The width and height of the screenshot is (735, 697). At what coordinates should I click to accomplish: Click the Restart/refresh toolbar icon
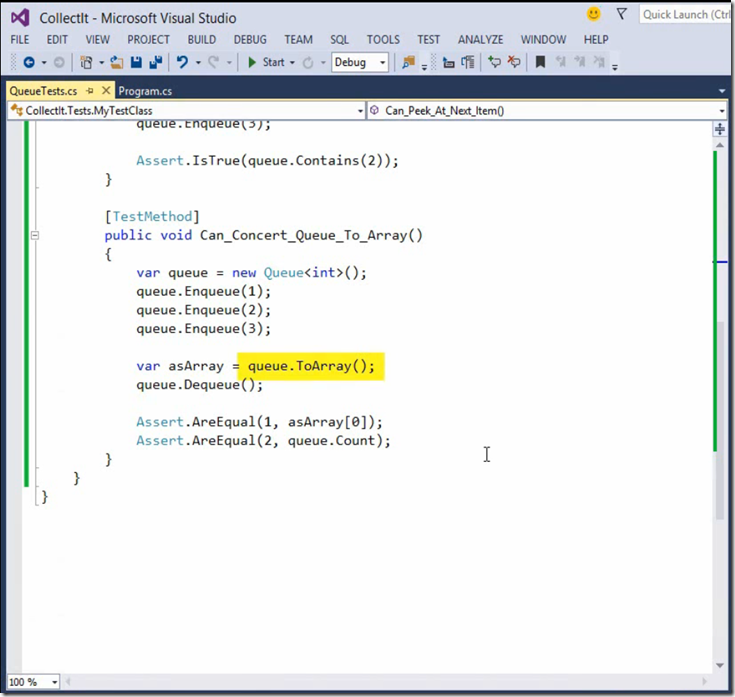[x=308, y=62]
